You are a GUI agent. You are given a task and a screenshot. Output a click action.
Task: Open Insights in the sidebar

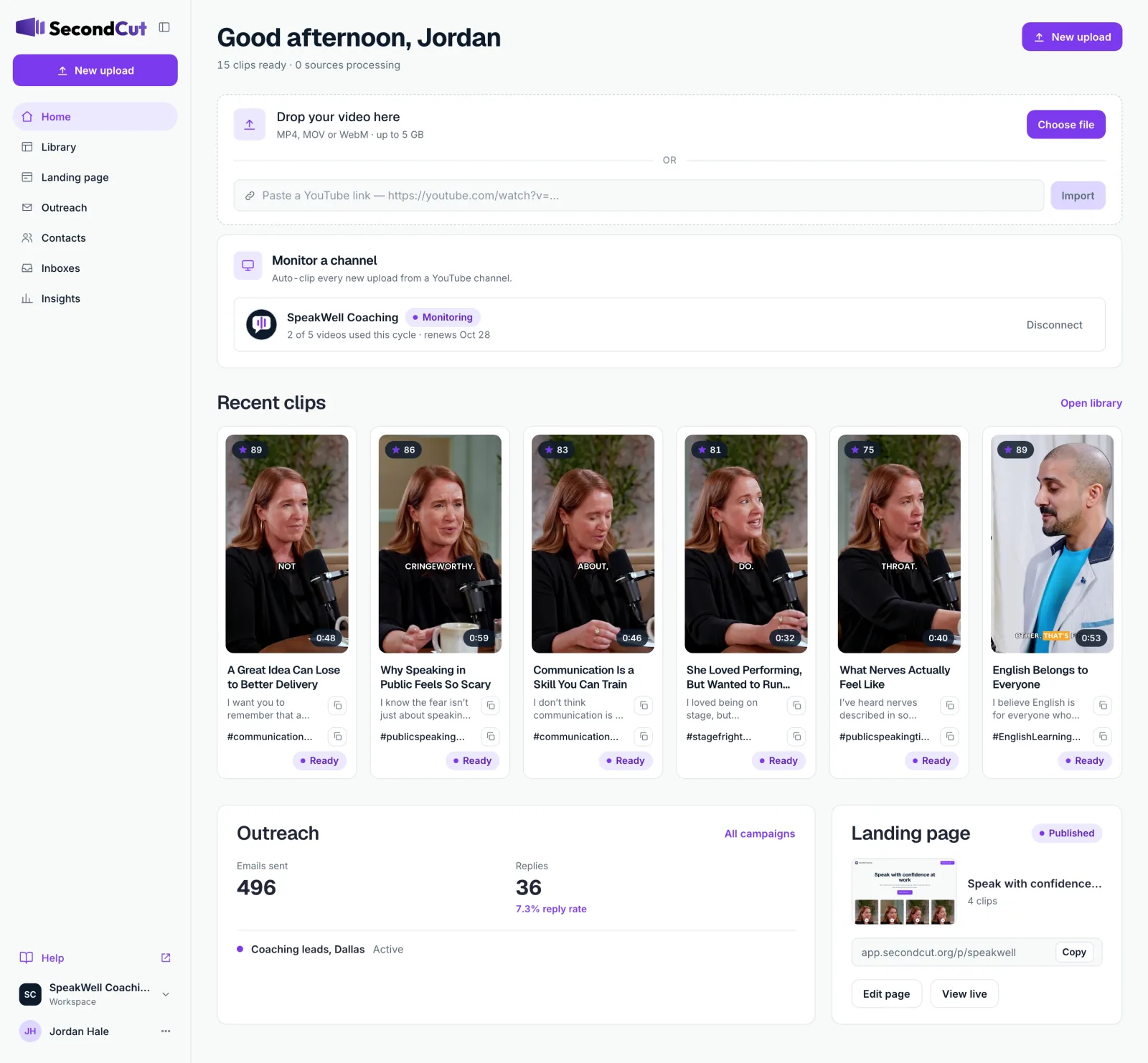click(x=95, y=298)
